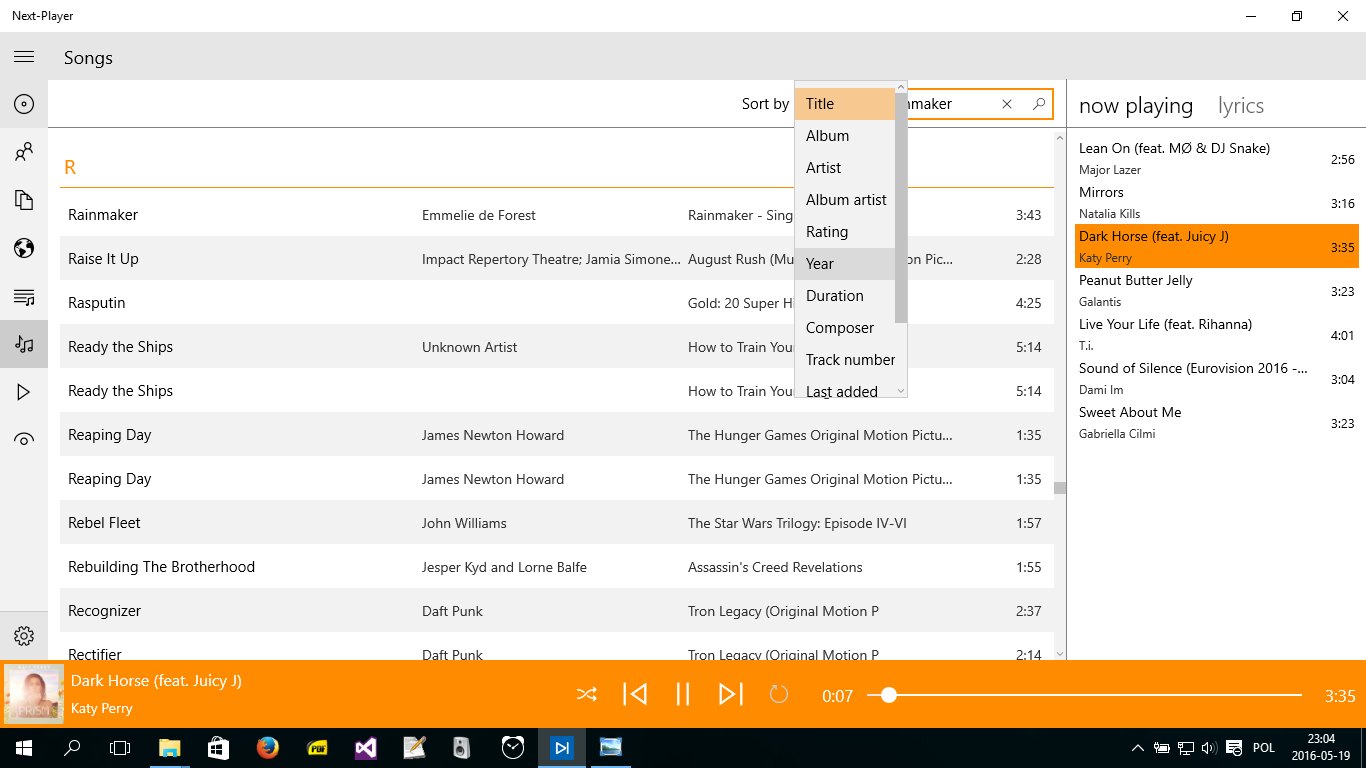The image size is (1366, 768).
Task: Open the settings gear in sidebar
Action: click(24, 636)
